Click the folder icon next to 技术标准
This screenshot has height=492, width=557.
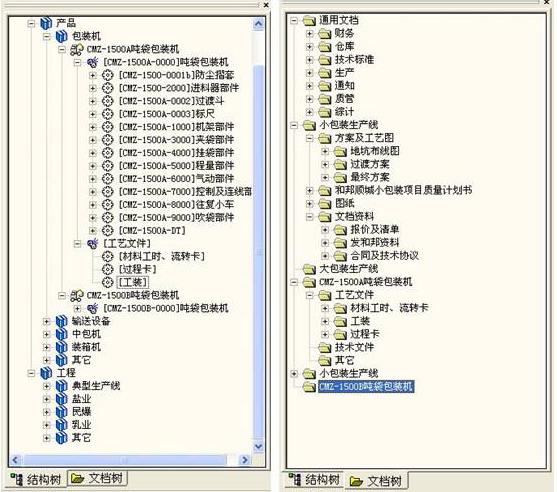pos(325,60)
